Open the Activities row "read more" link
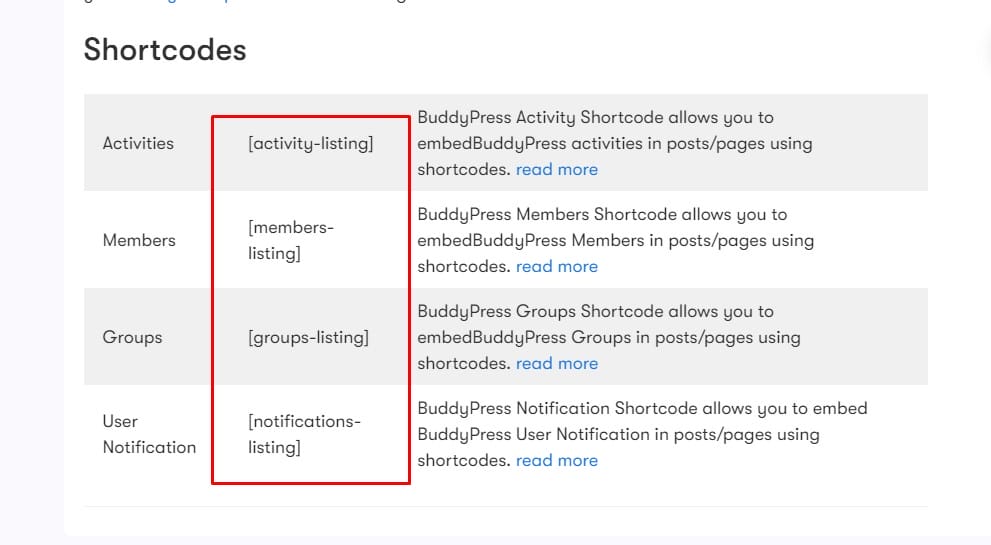Screen dimensions: 991x545 click(557, 169)
